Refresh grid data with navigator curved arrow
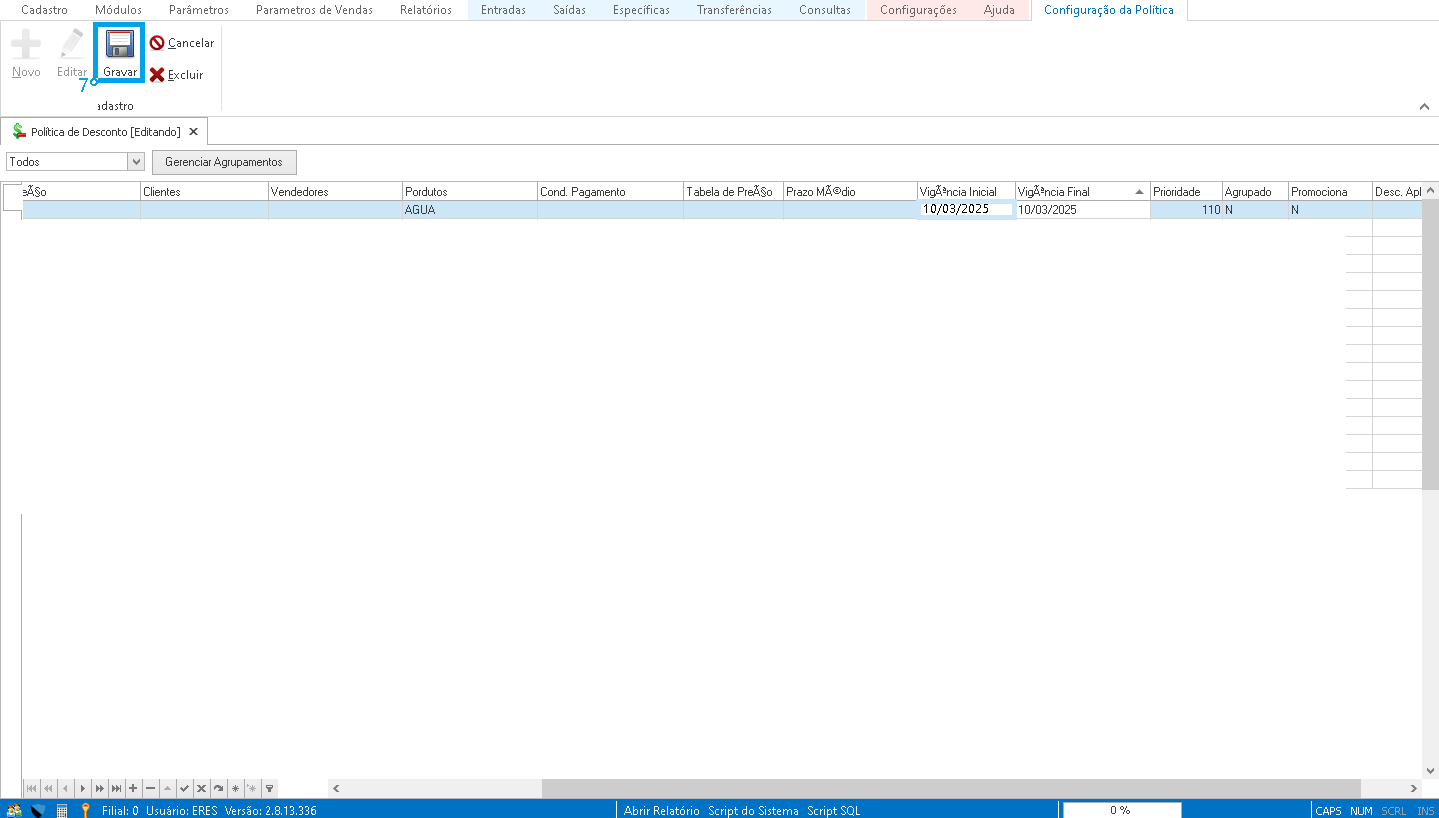This screenshot has height=818, width=1439. [x=218, y=788]
